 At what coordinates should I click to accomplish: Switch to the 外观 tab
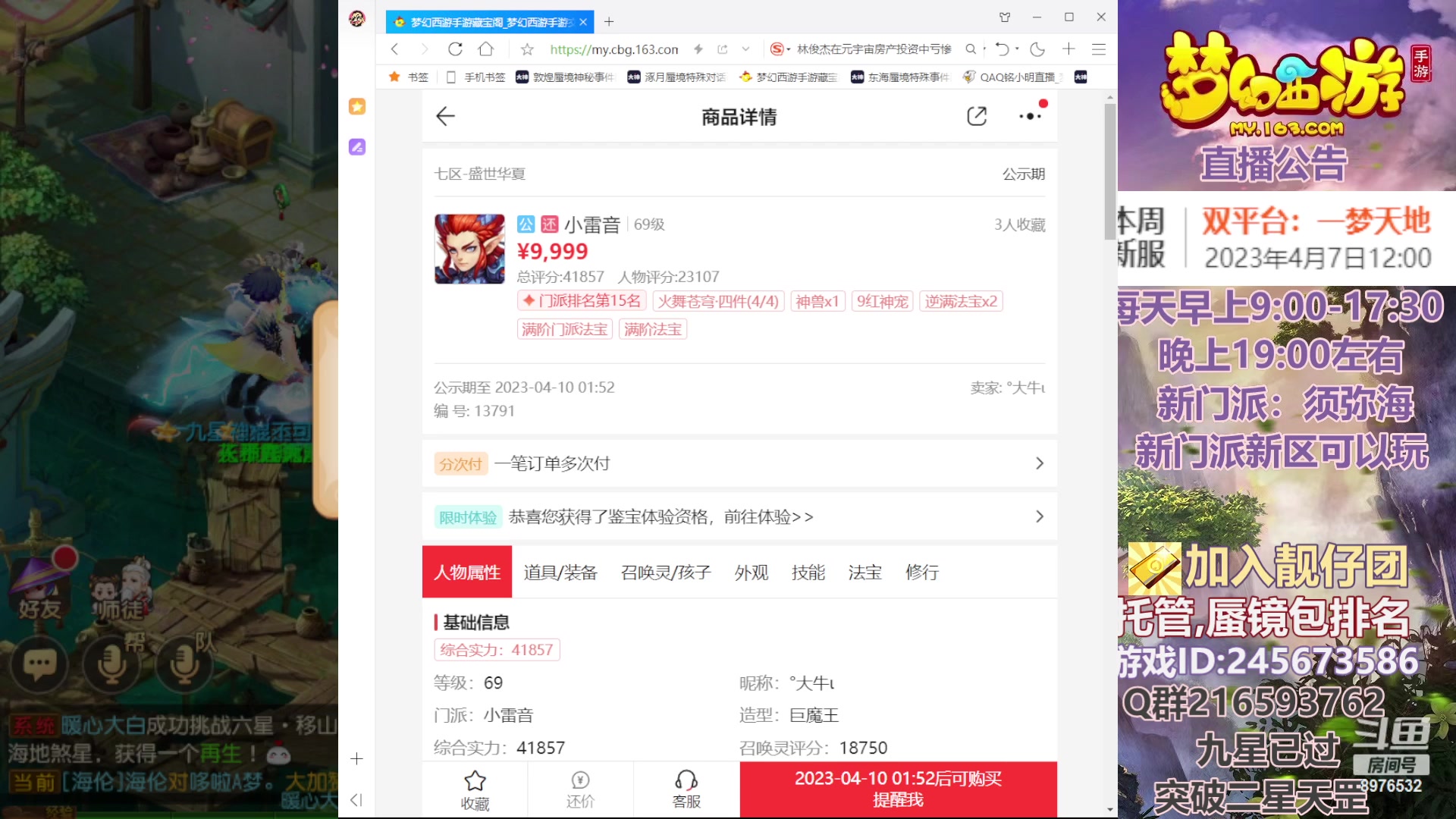point(752,572)
